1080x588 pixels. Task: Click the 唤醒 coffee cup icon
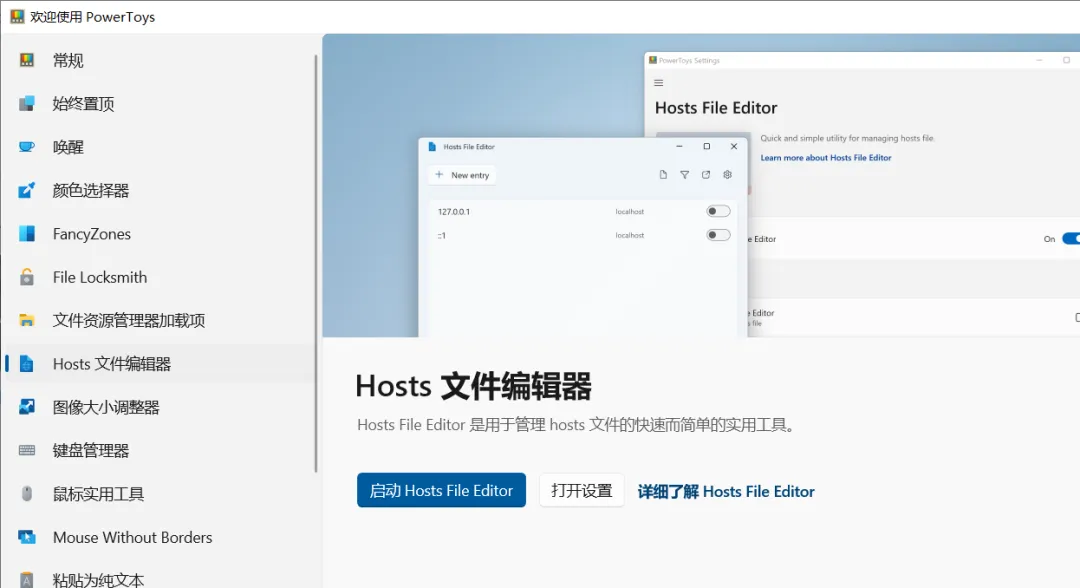(x=27, y=147)
